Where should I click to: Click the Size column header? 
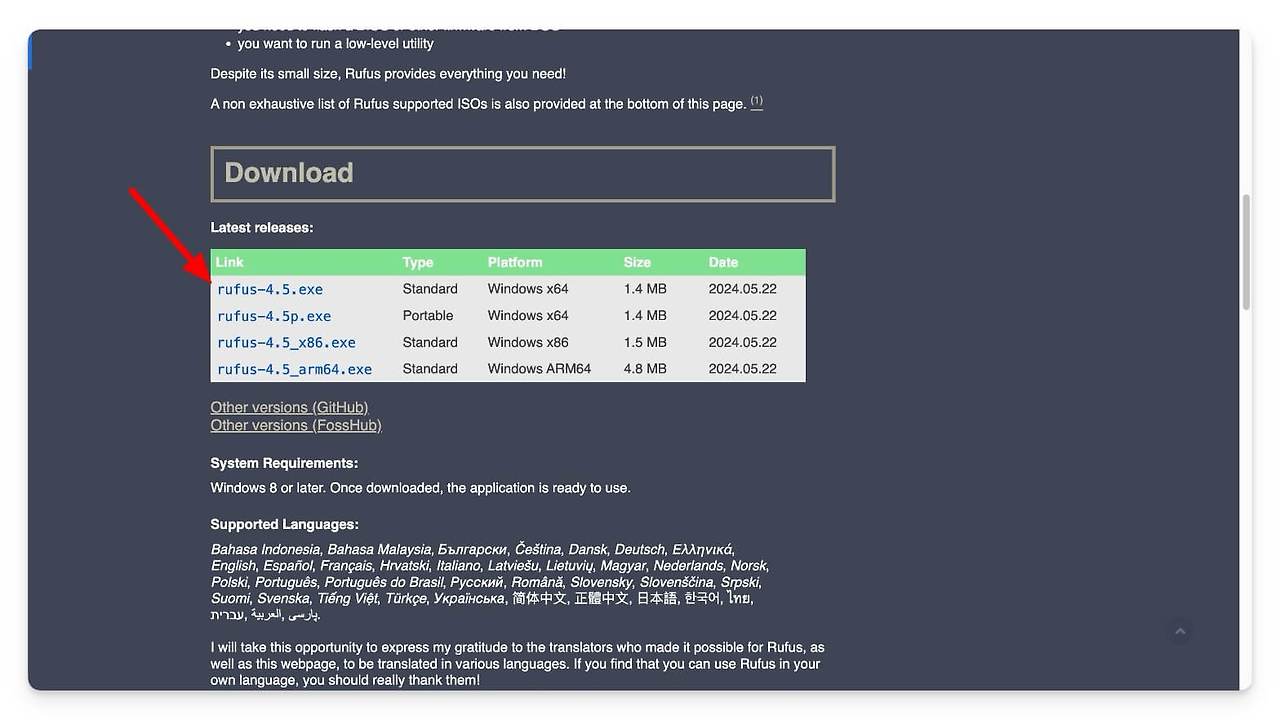(x=637, y=262)
